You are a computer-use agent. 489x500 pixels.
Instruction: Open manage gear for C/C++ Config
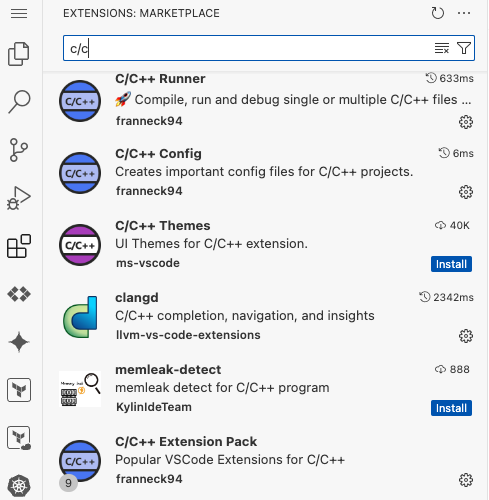click(466, 192)
